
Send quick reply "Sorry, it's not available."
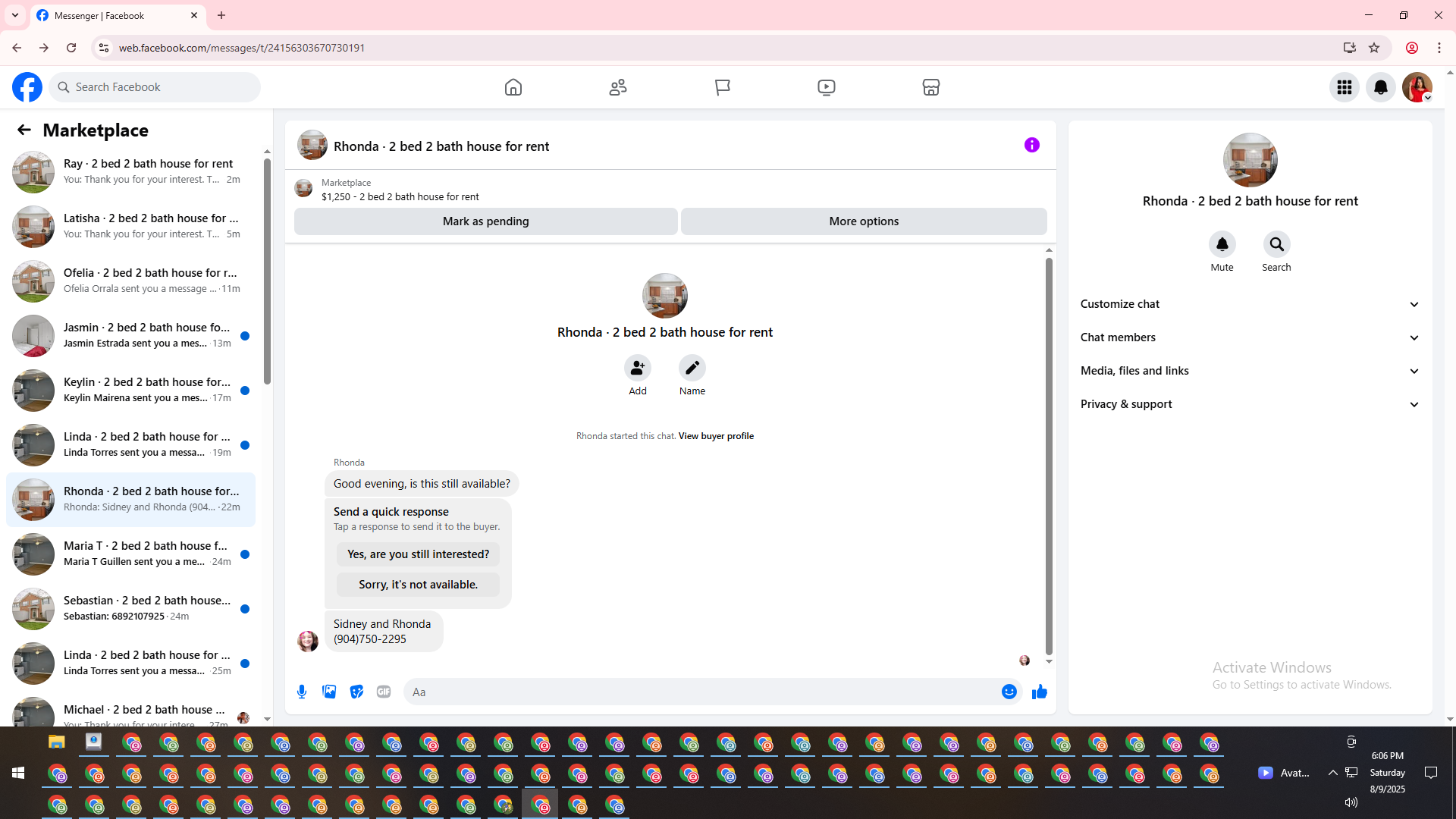pyautogui.click(x=418, y=585)
